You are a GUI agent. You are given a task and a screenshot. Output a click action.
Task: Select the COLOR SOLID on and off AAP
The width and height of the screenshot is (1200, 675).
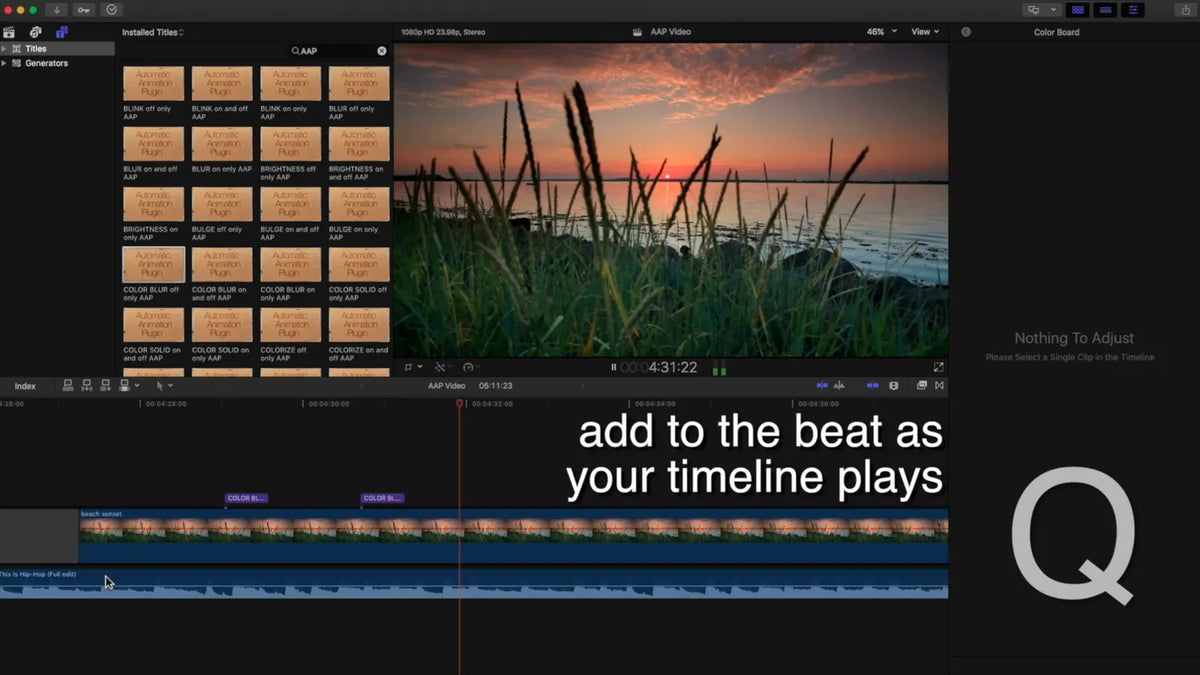pos(153,325)
